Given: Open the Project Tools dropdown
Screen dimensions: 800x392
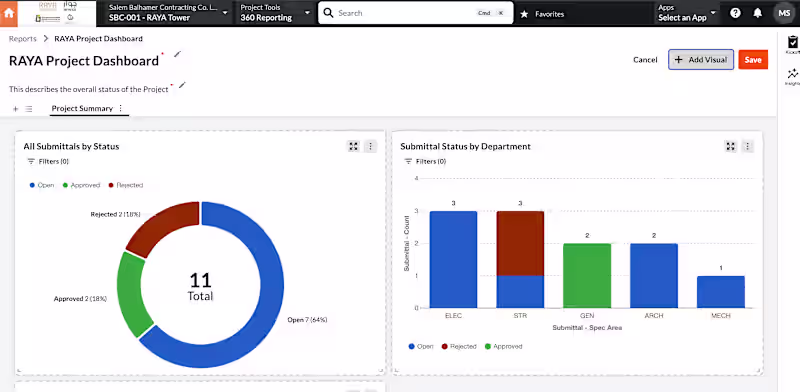Looking at the screenshot, I should [276, 13].
